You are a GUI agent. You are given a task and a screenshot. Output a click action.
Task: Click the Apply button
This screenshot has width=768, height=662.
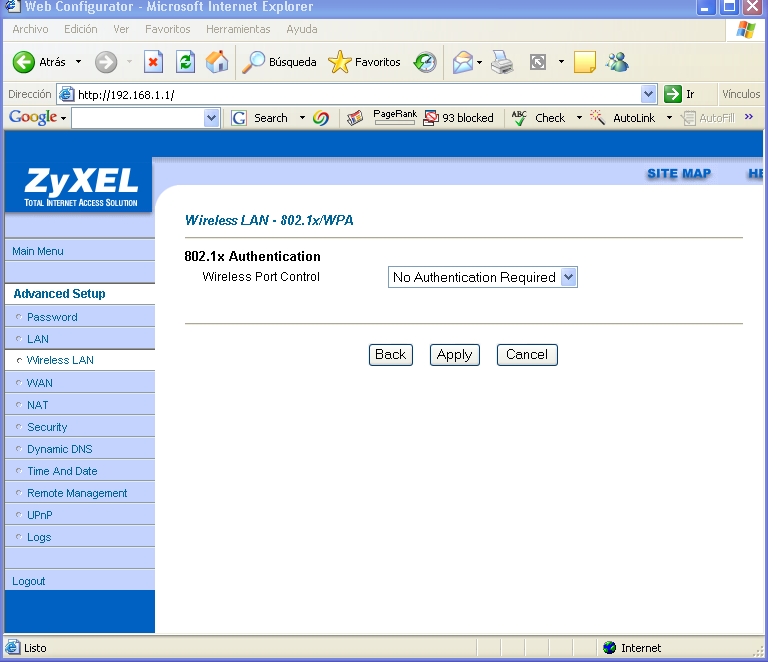[455, 355]
